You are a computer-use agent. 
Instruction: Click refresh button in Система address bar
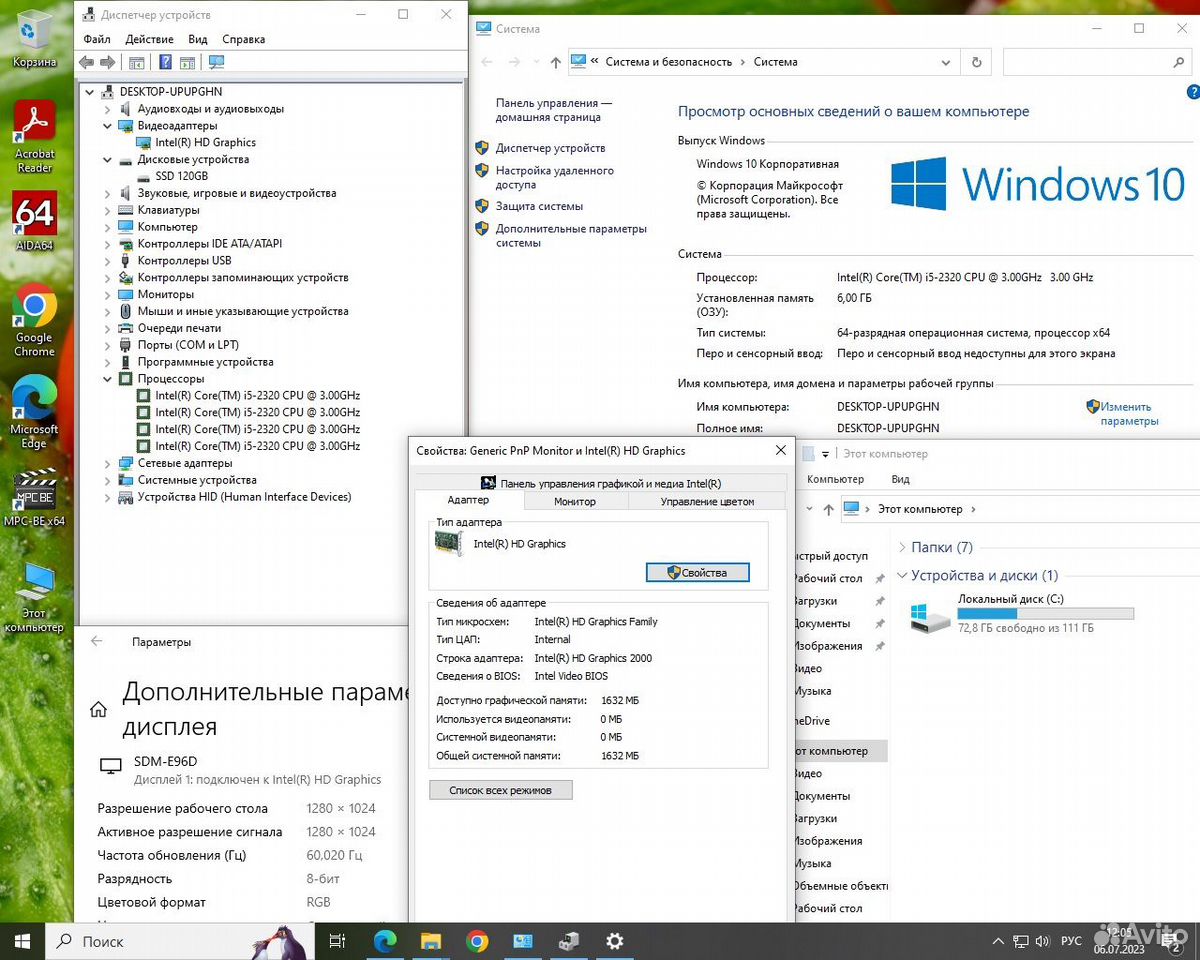[977, 62]
